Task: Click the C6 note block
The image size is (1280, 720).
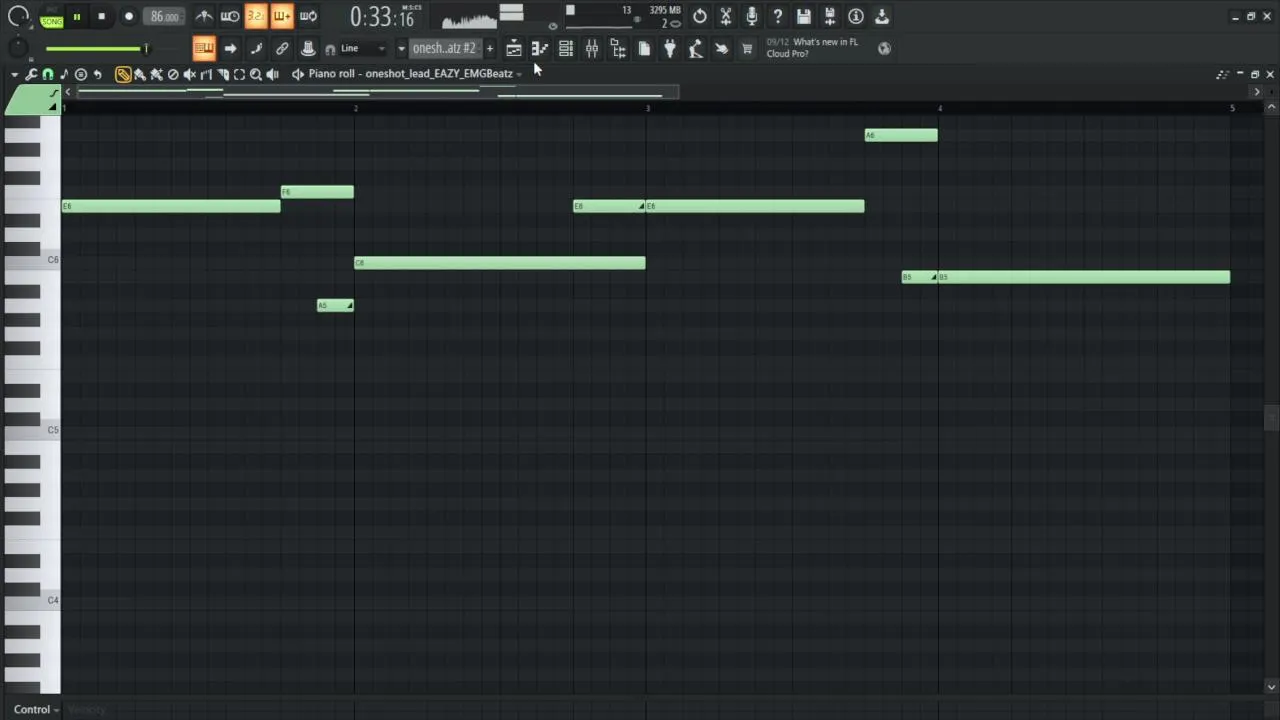Action: [500, 263]
